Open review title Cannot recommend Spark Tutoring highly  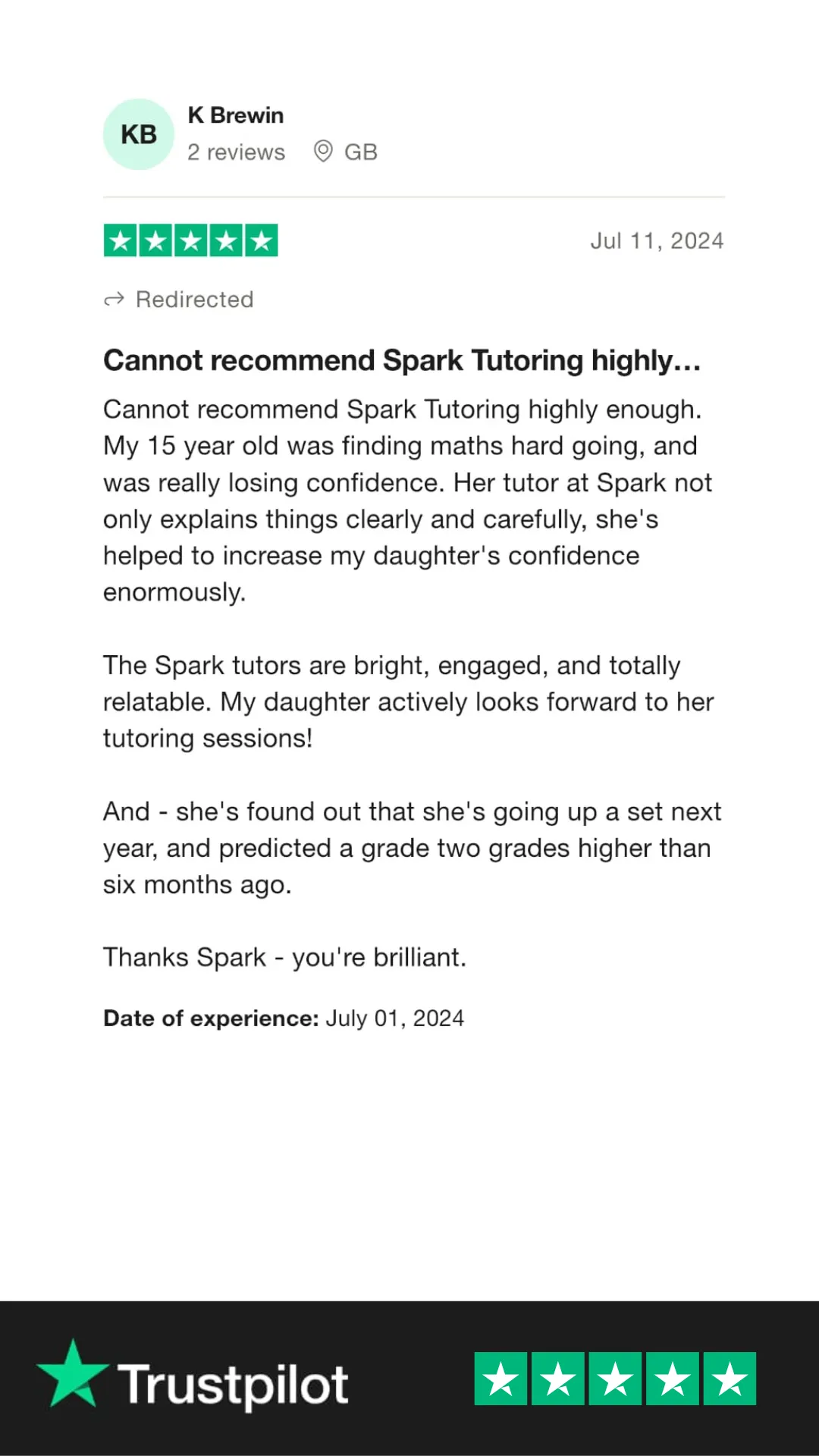coord(402,360)
